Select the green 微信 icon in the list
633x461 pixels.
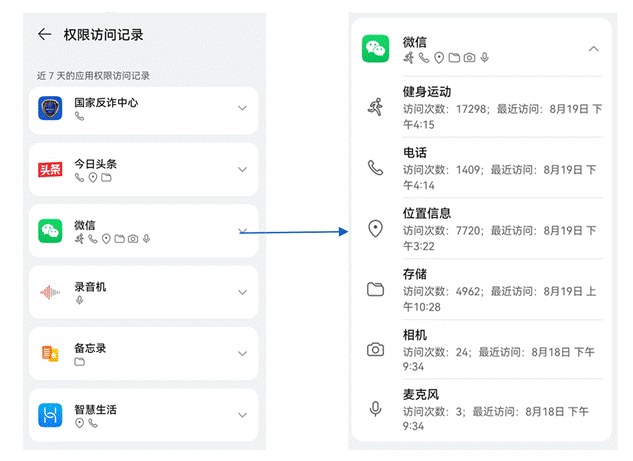coord(50,231)
